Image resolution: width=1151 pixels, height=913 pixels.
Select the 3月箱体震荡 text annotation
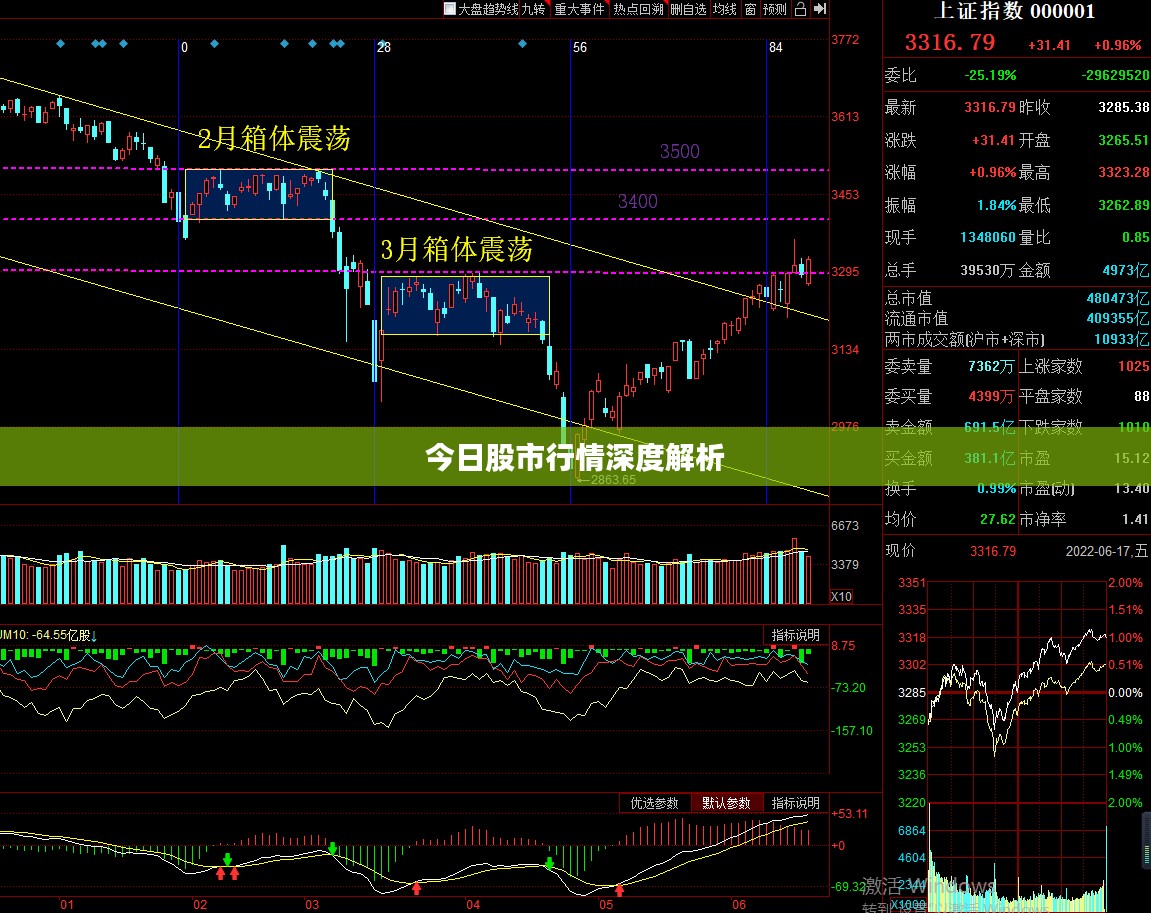[457, 250]
